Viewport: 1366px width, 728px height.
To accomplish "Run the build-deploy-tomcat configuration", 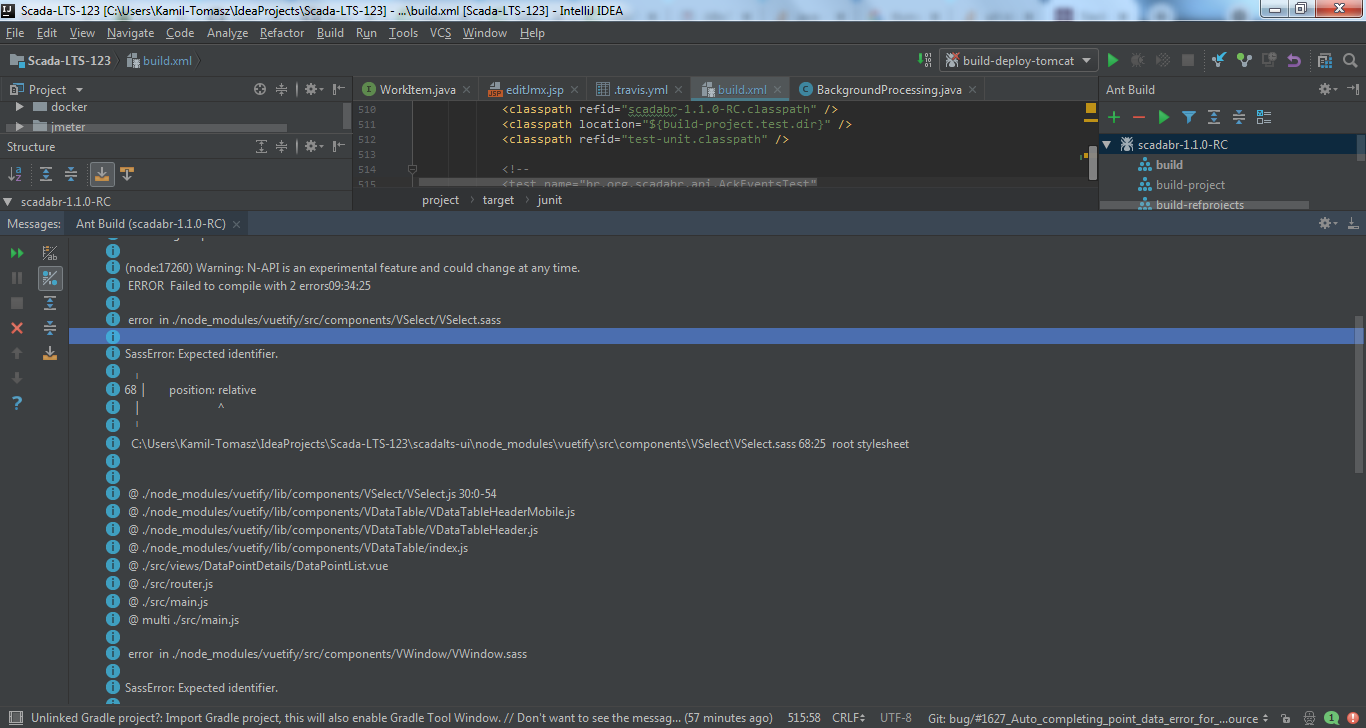I will (x=1113, y=60).
